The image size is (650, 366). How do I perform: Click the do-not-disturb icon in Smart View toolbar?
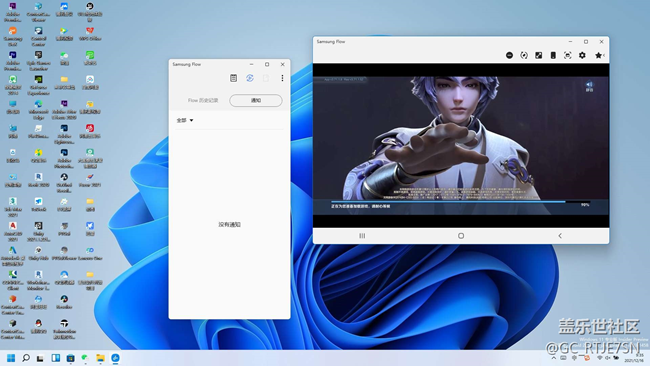[509, 55]
